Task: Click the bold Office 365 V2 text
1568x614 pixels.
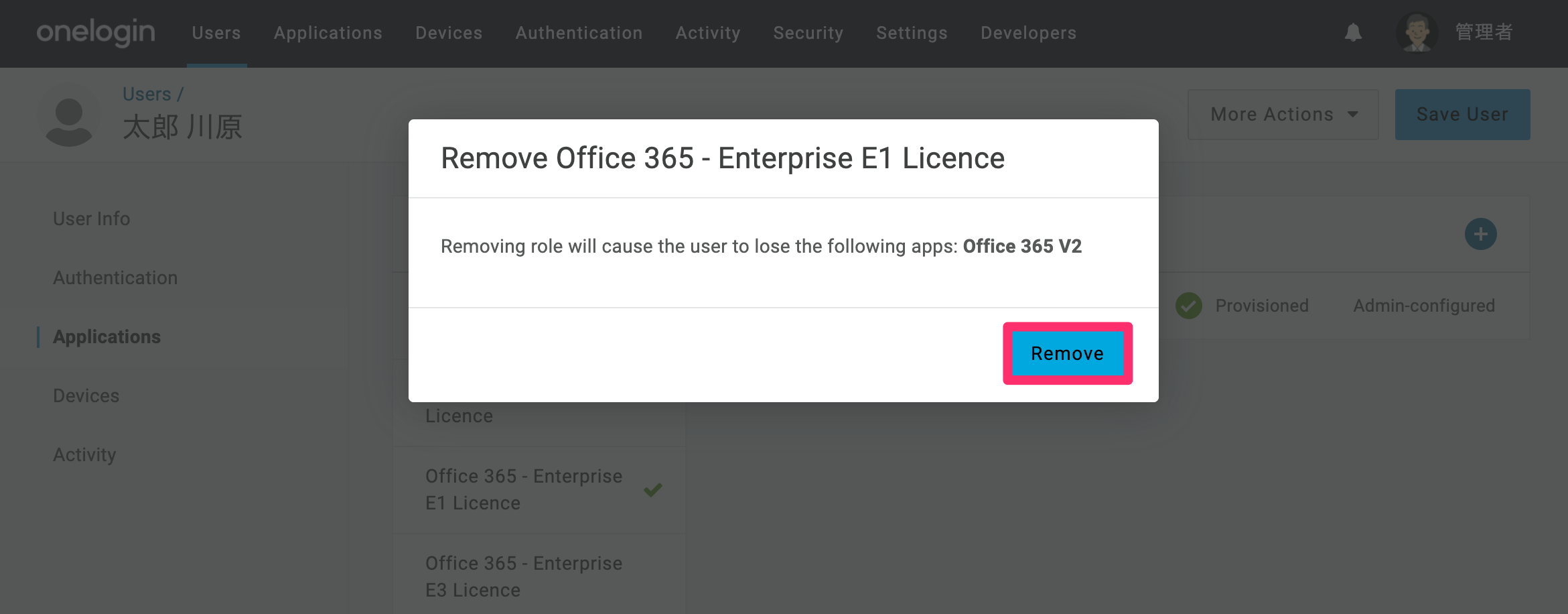Action: click(x=1022, y=246)
